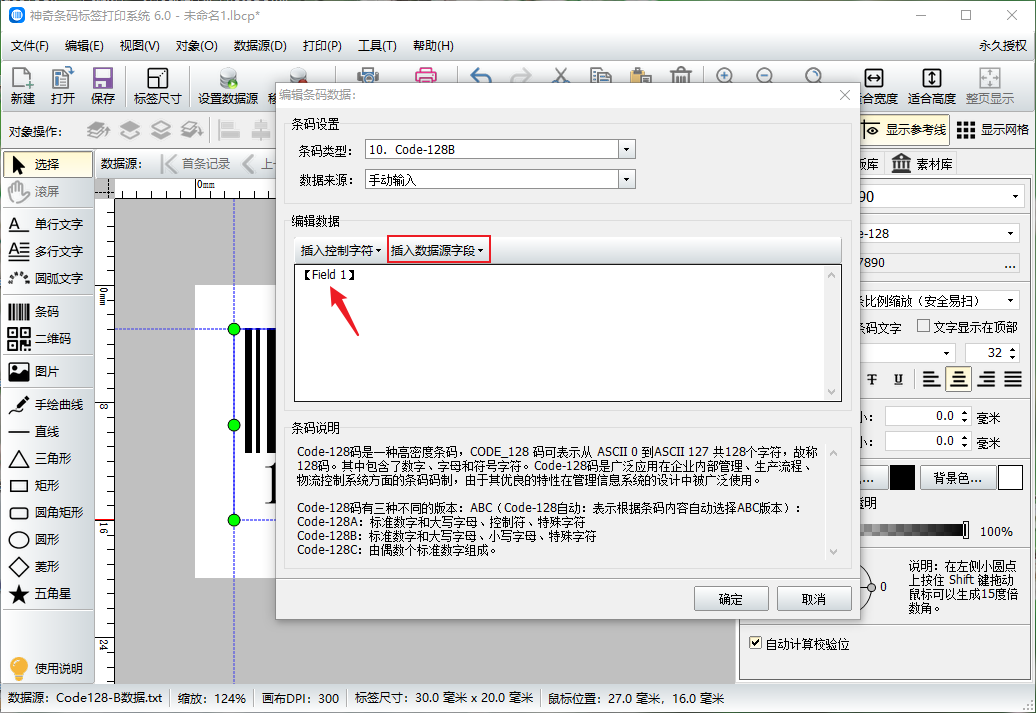Image resolution: width=1036 pixels, height=713 pixels.
Task: Open the 视图(V) menu
Action: tap(139, 46)
